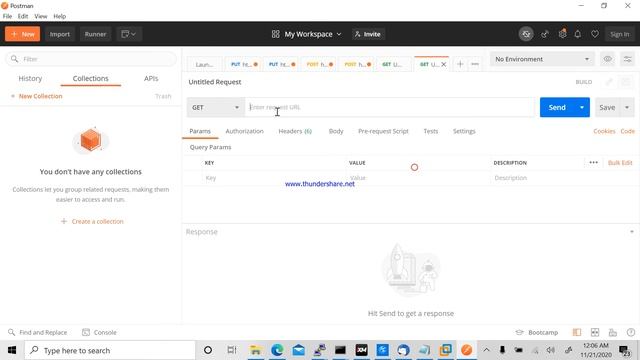The height and width of the screenshot is (360, 640).
Task: Open Cortana circle on the taskbar
Action: [x=208, y=350]
